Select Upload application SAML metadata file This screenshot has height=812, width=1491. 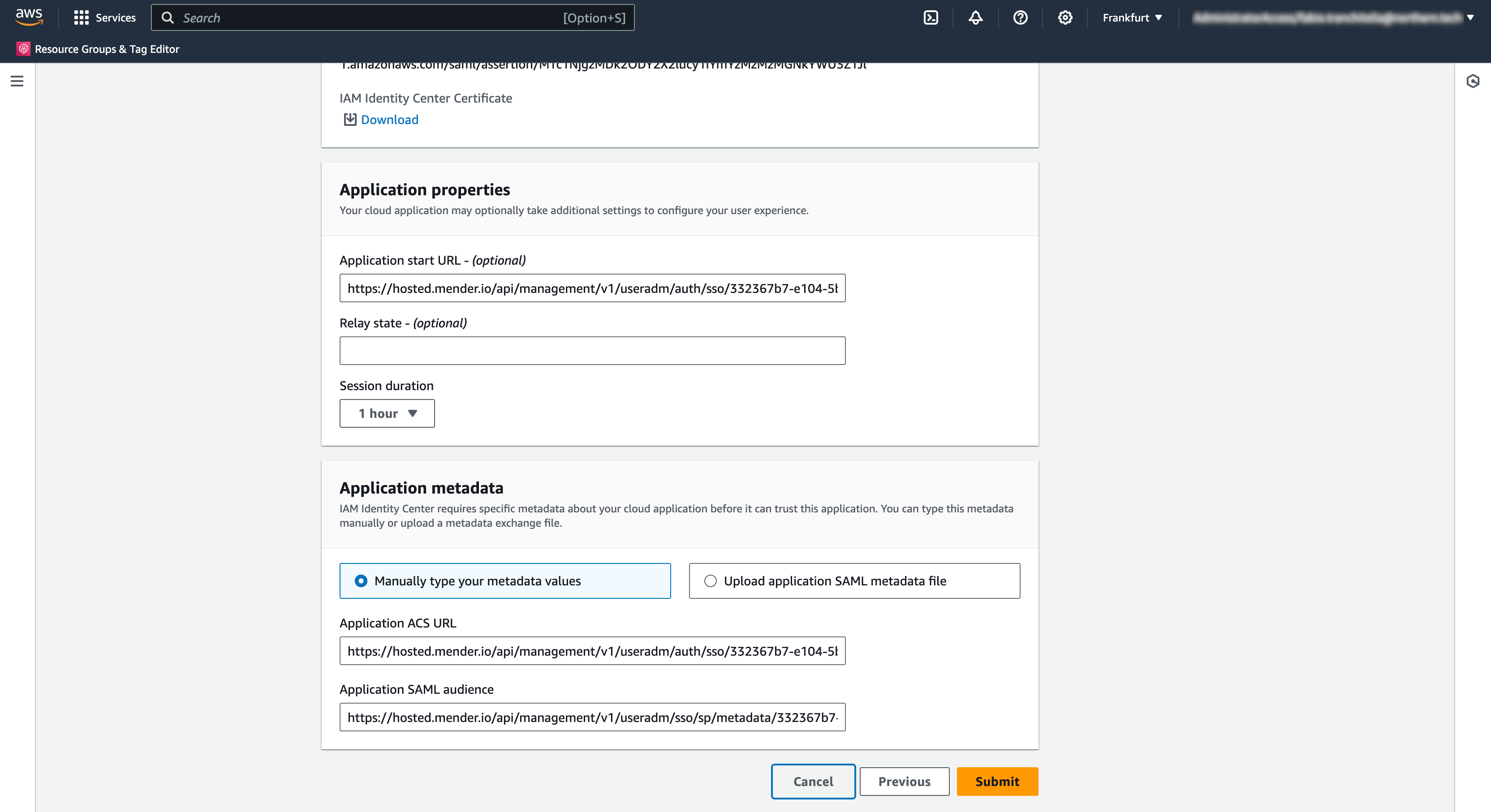710,580
